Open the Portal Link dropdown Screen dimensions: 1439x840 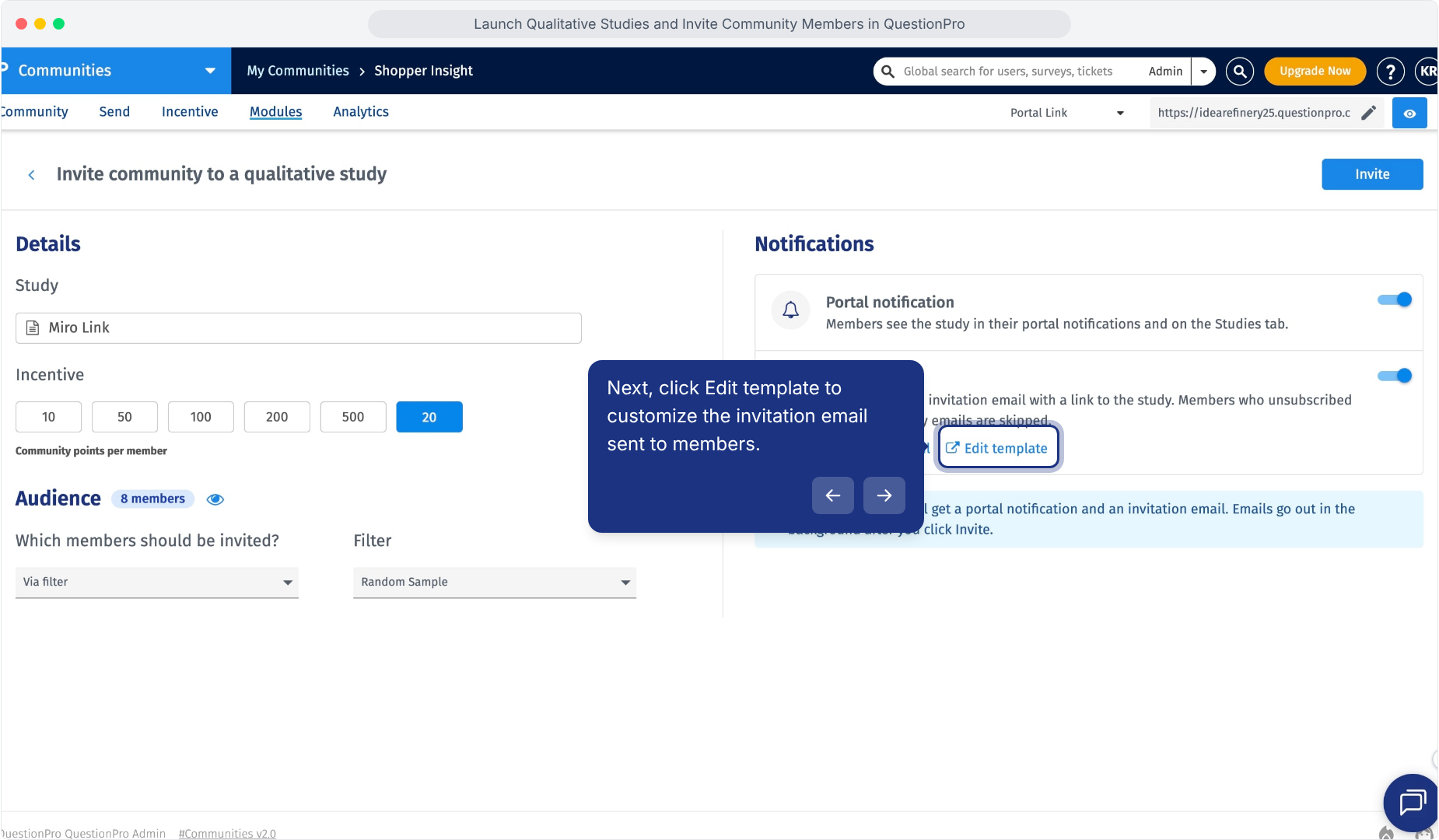(1066, 113)
